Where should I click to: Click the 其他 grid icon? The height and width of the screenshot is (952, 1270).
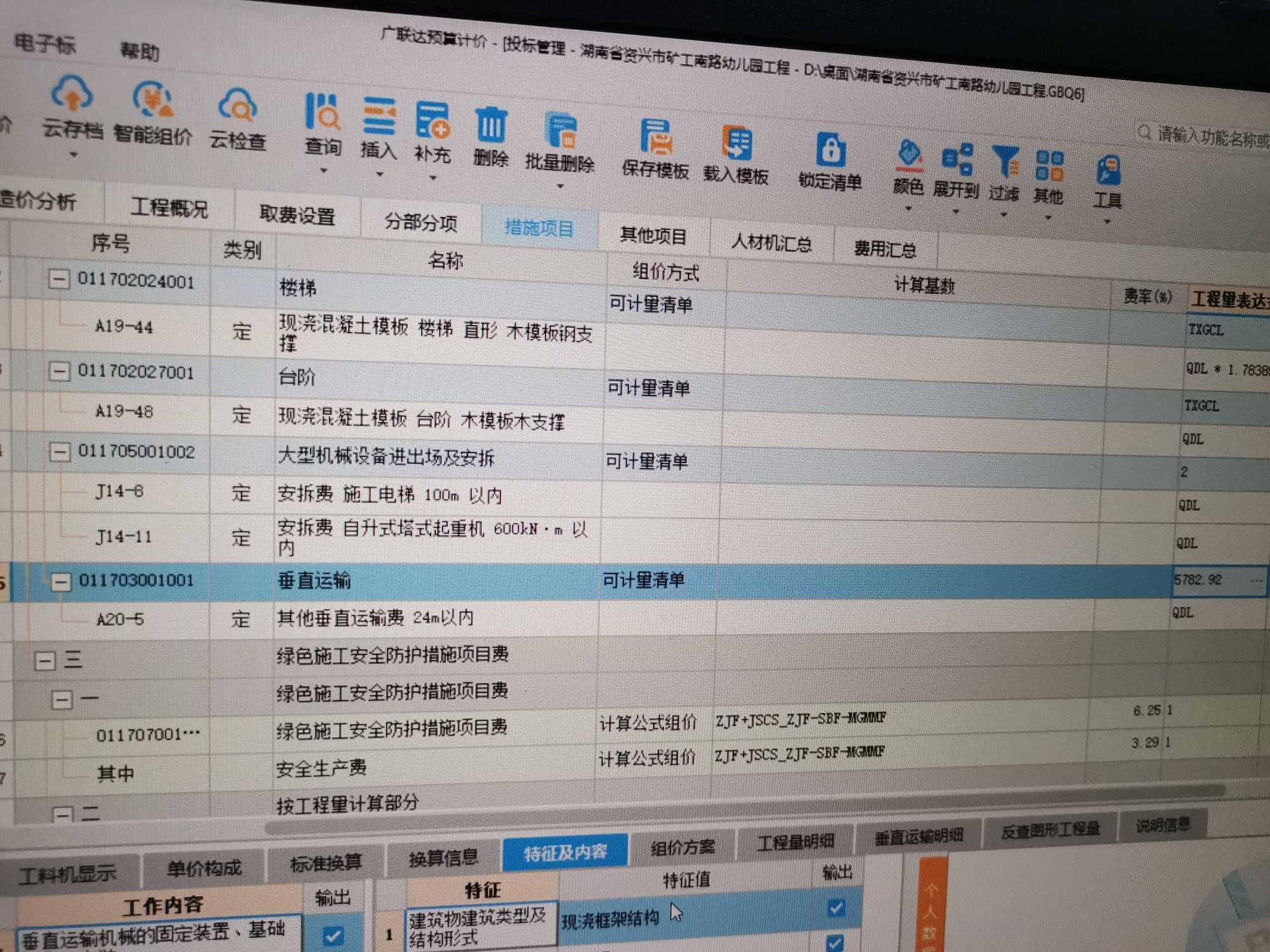(1049, 166)
